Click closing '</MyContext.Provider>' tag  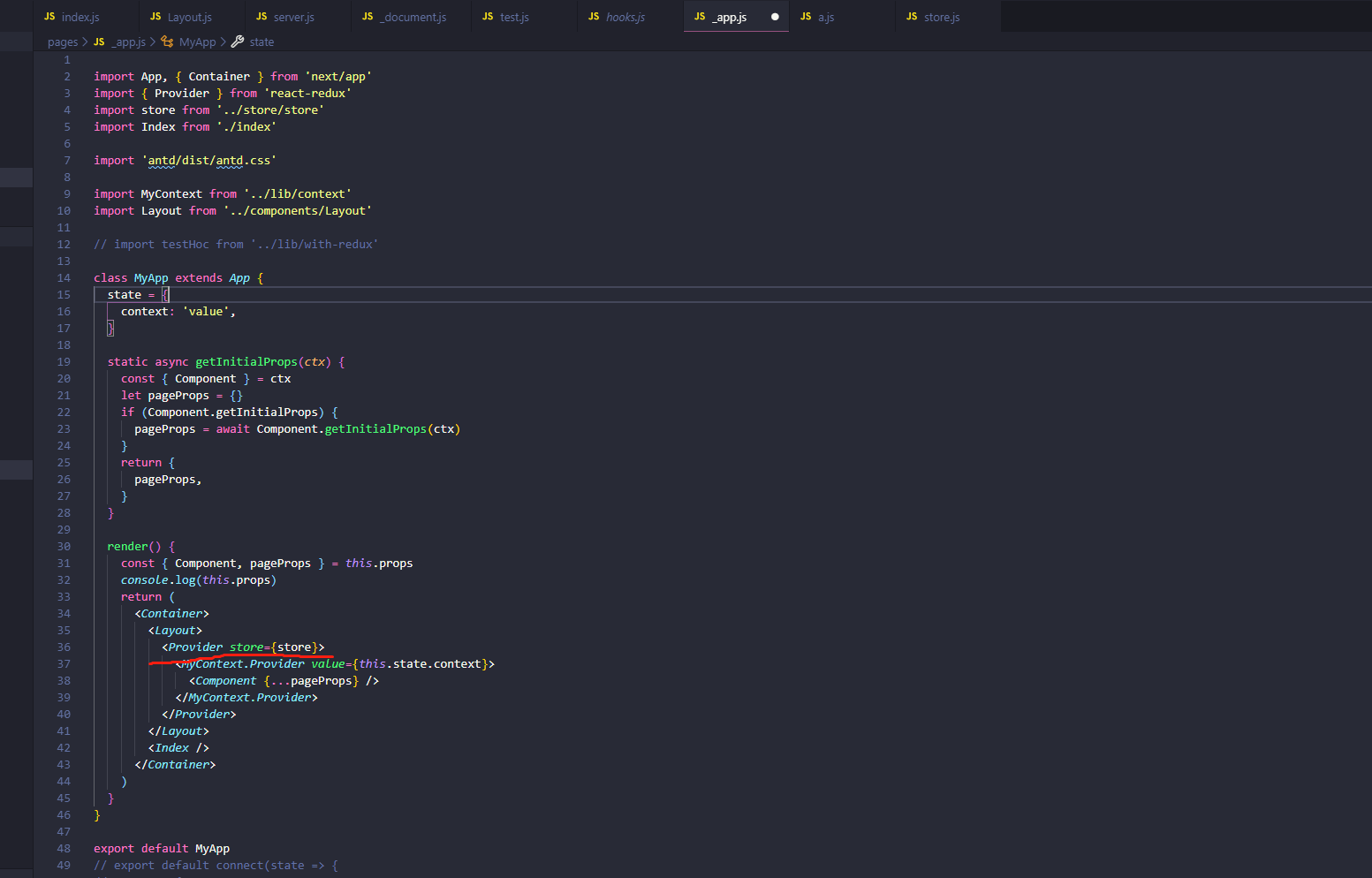pos(246,698)
